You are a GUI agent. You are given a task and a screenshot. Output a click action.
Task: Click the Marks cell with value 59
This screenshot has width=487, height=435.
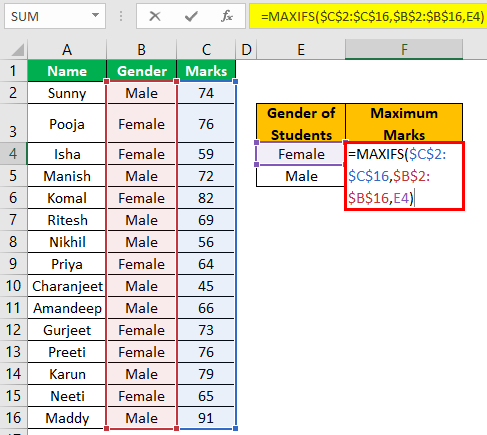point(206,154)
